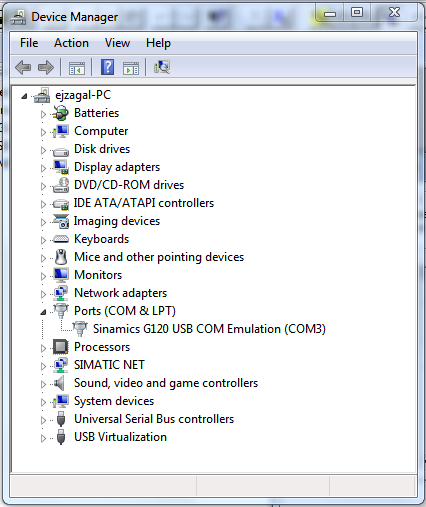The image size is (426, 507).
Task: Click Show/Hide Console Tree toolbar icon
Action: tap(77, 68)
